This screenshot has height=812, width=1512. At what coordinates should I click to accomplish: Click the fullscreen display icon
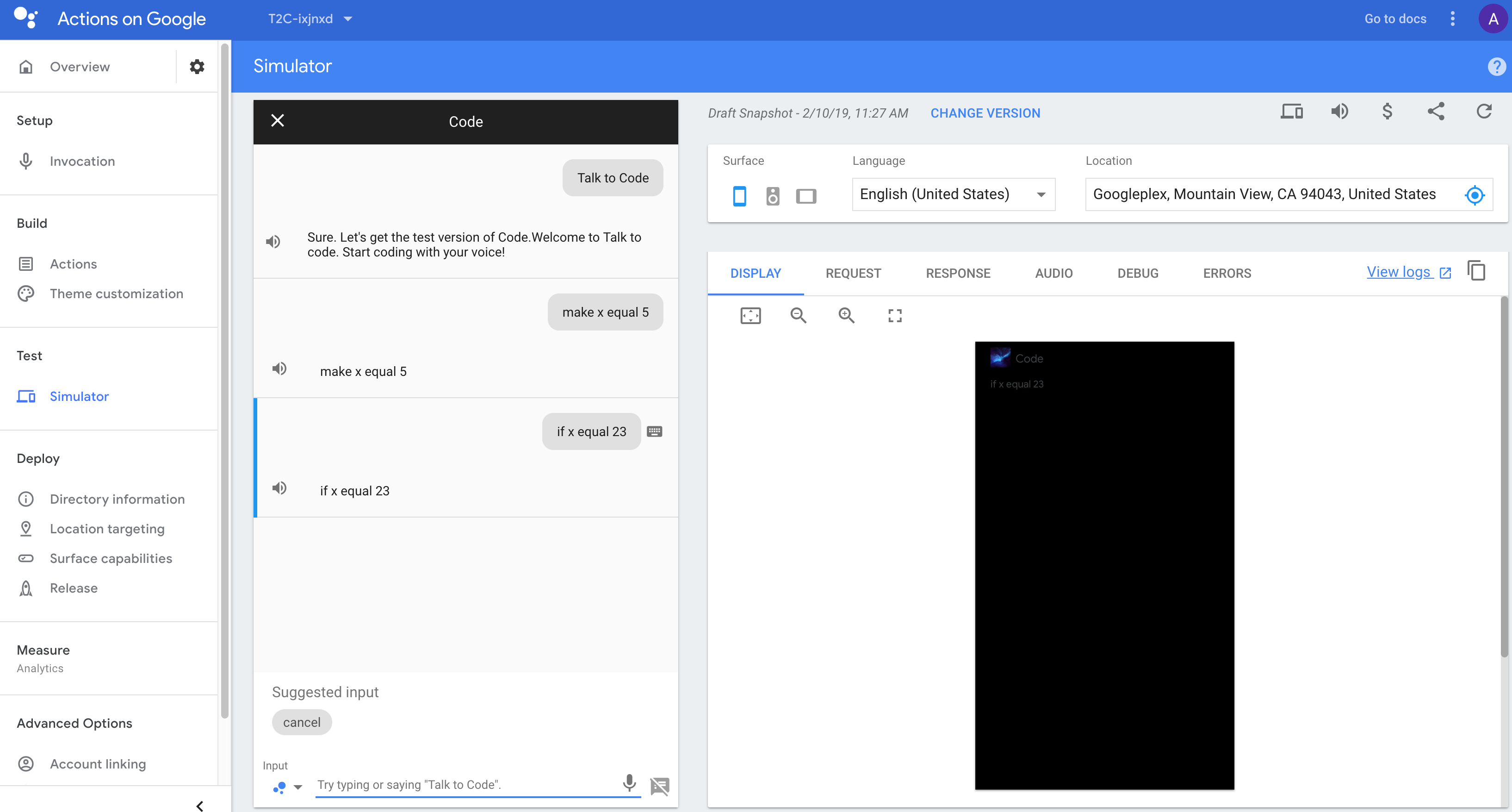coord(894,316)
